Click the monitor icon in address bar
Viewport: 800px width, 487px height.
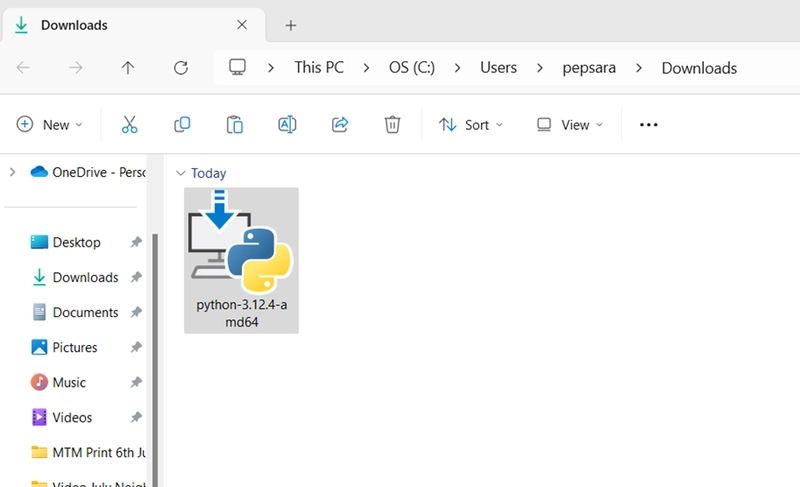237,67
